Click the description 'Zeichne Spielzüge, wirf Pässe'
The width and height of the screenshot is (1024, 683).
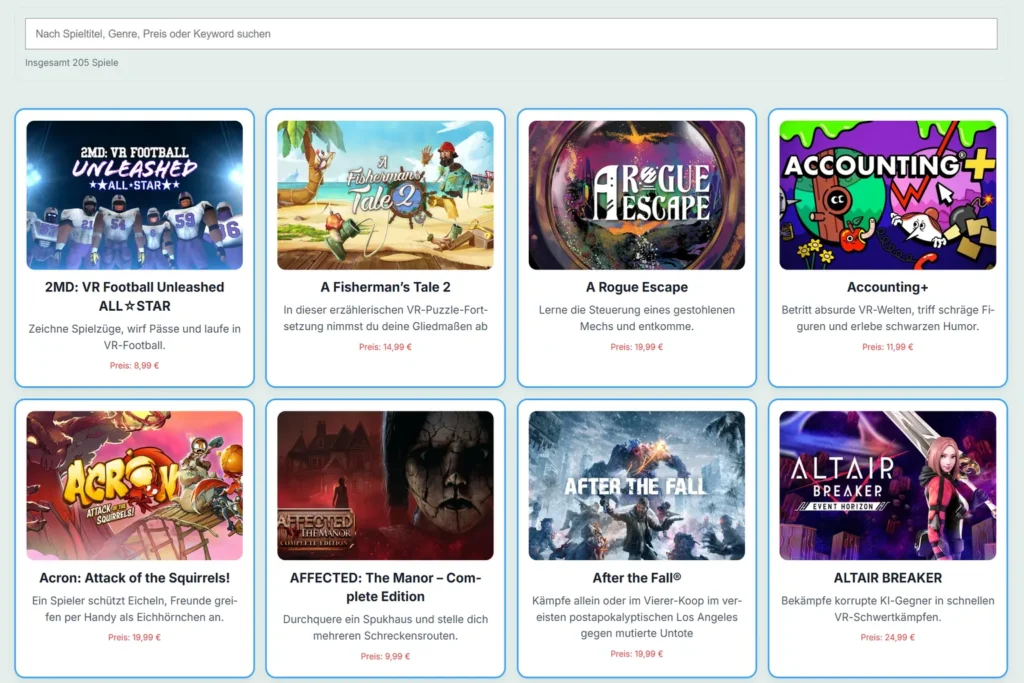pos(135,337)
